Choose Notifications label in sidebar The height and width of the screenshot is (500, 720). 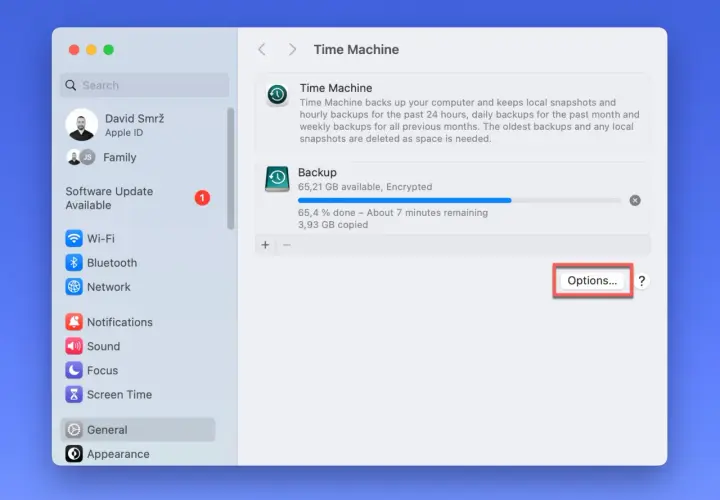[120, 322]
